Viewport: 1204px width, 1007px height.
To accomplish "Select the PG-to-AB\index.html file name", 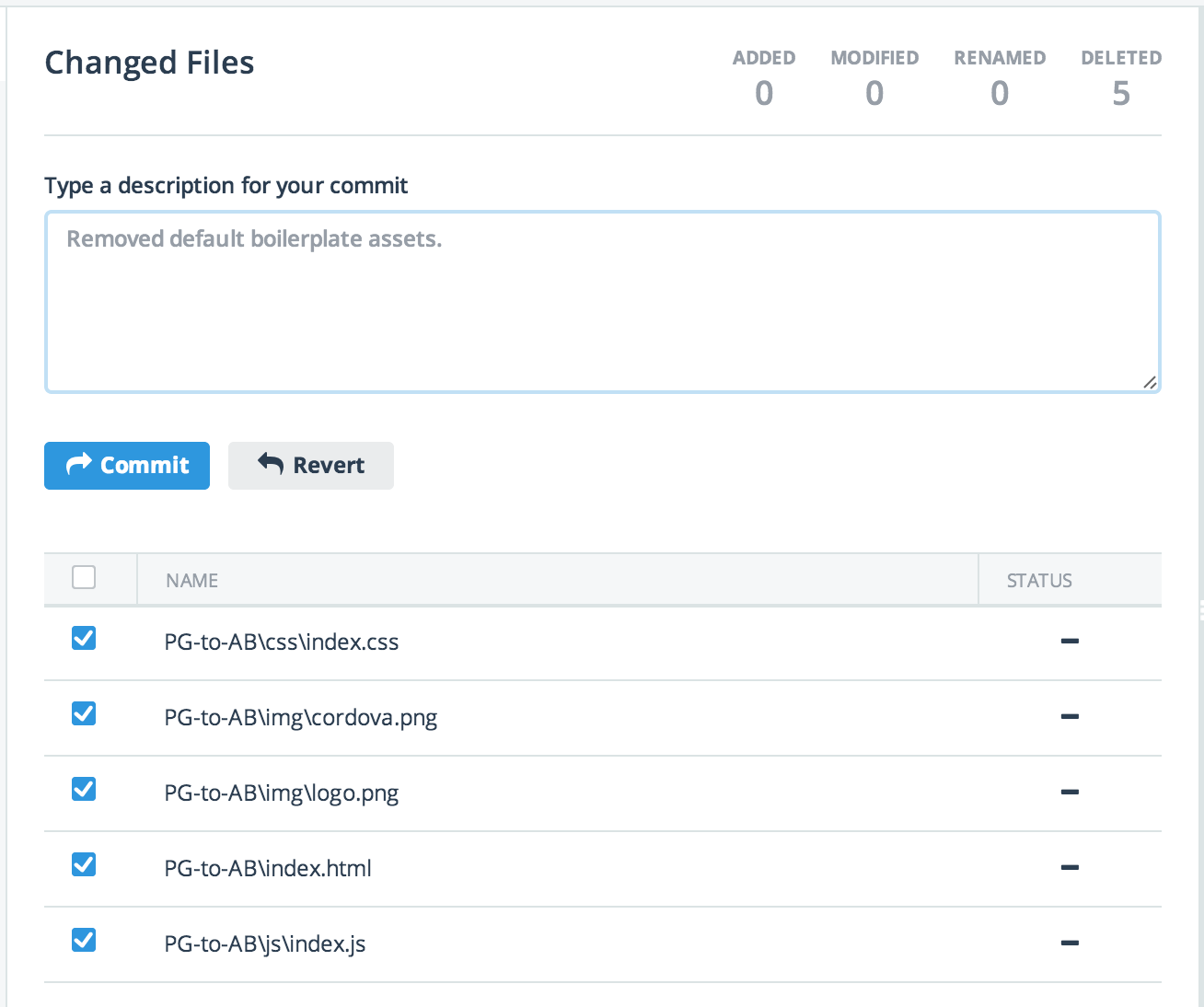I will click(x=268, y=868).
